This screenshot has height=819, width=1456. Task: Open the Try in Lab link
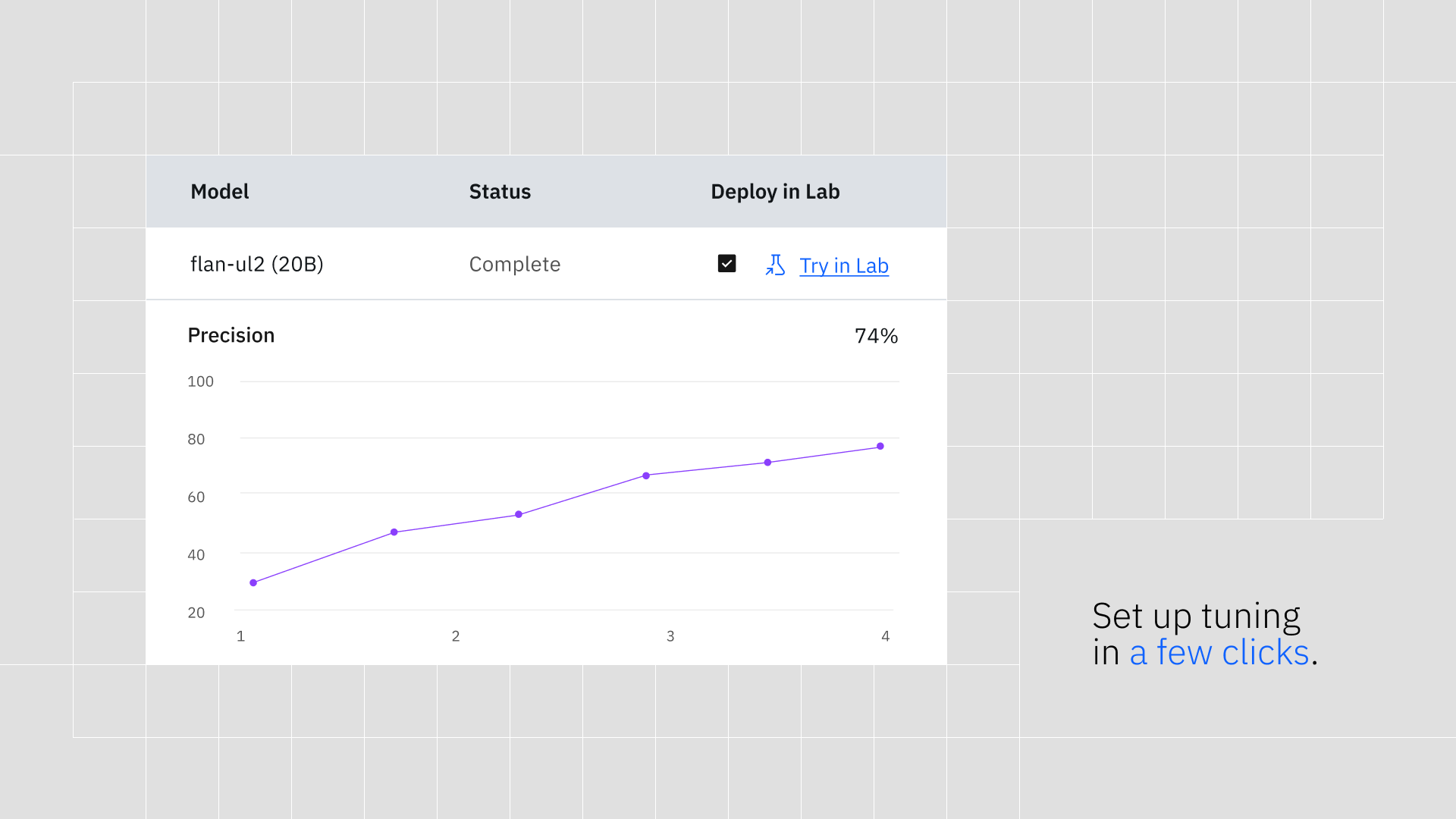pyautogui.click(x=843, y=265)
